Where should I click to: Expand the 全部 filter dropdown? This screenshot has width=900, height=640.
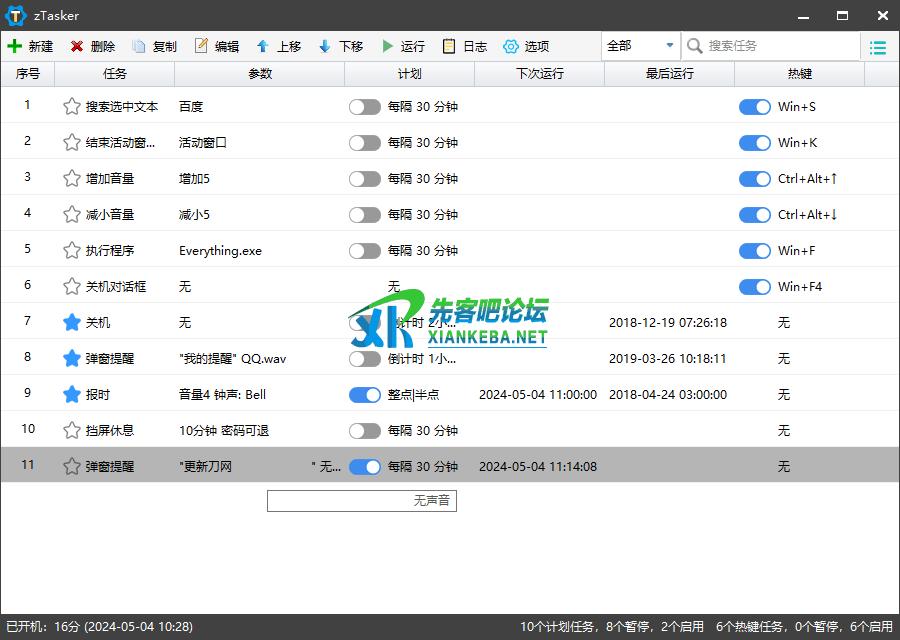click(x=641, y=46)
